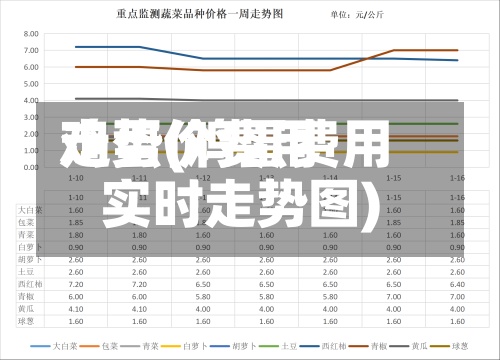Select the 黄瓜 legend entry
500x360 pixels.
(408, 346)
